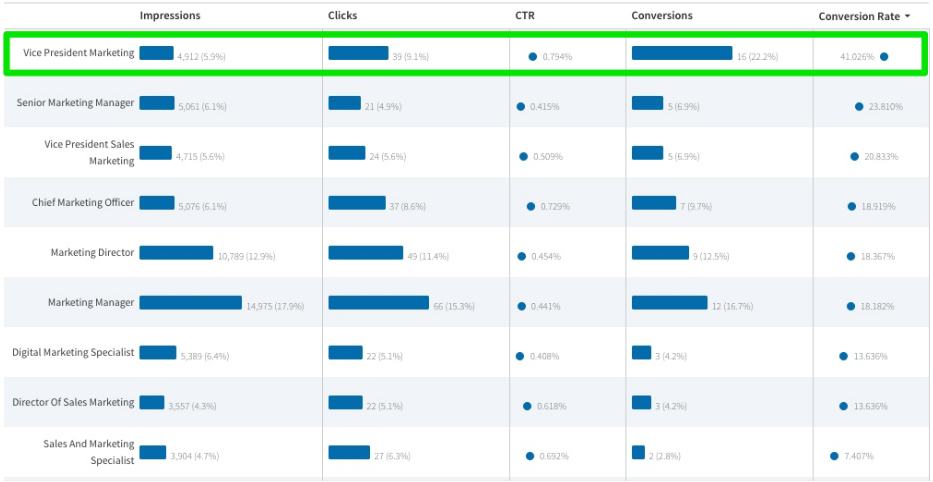Click the Marketing Director clicks bar
Image resolution: width=933 pixels, height=482 pixels.
tap(365, 253)
